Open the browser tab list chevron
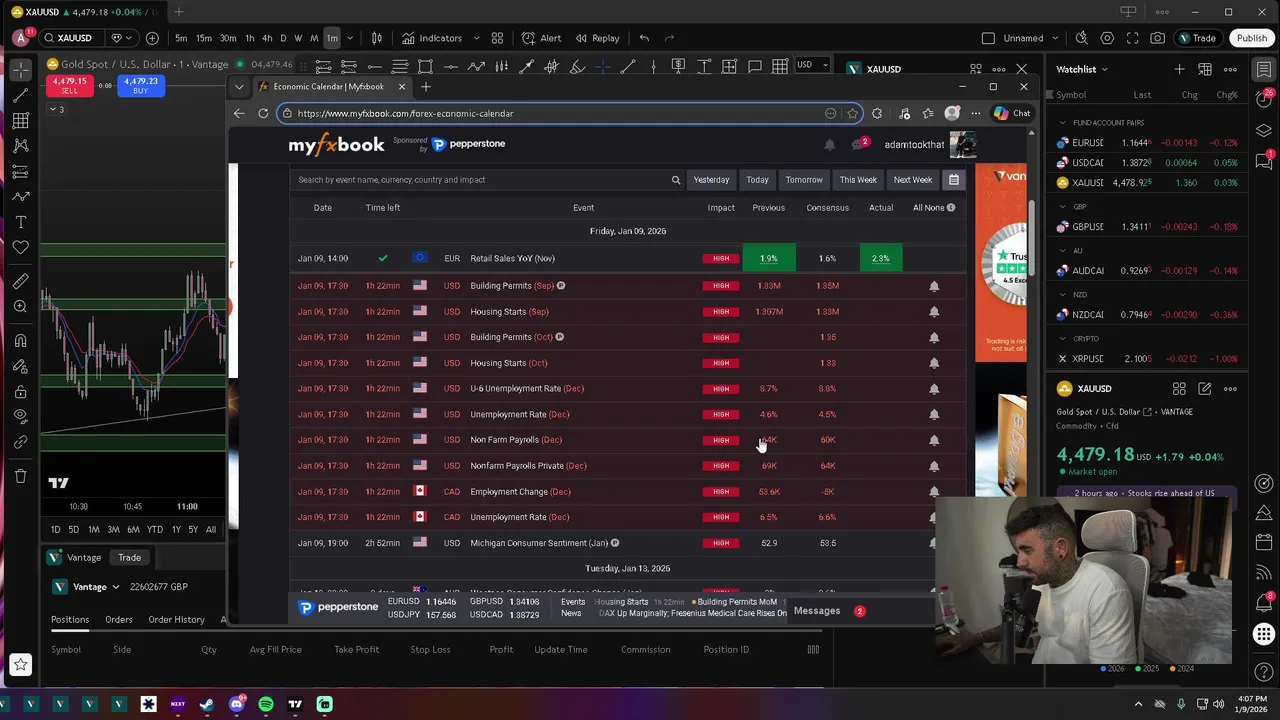Viewport: 1280px width, 720px height. click(239, 87)
